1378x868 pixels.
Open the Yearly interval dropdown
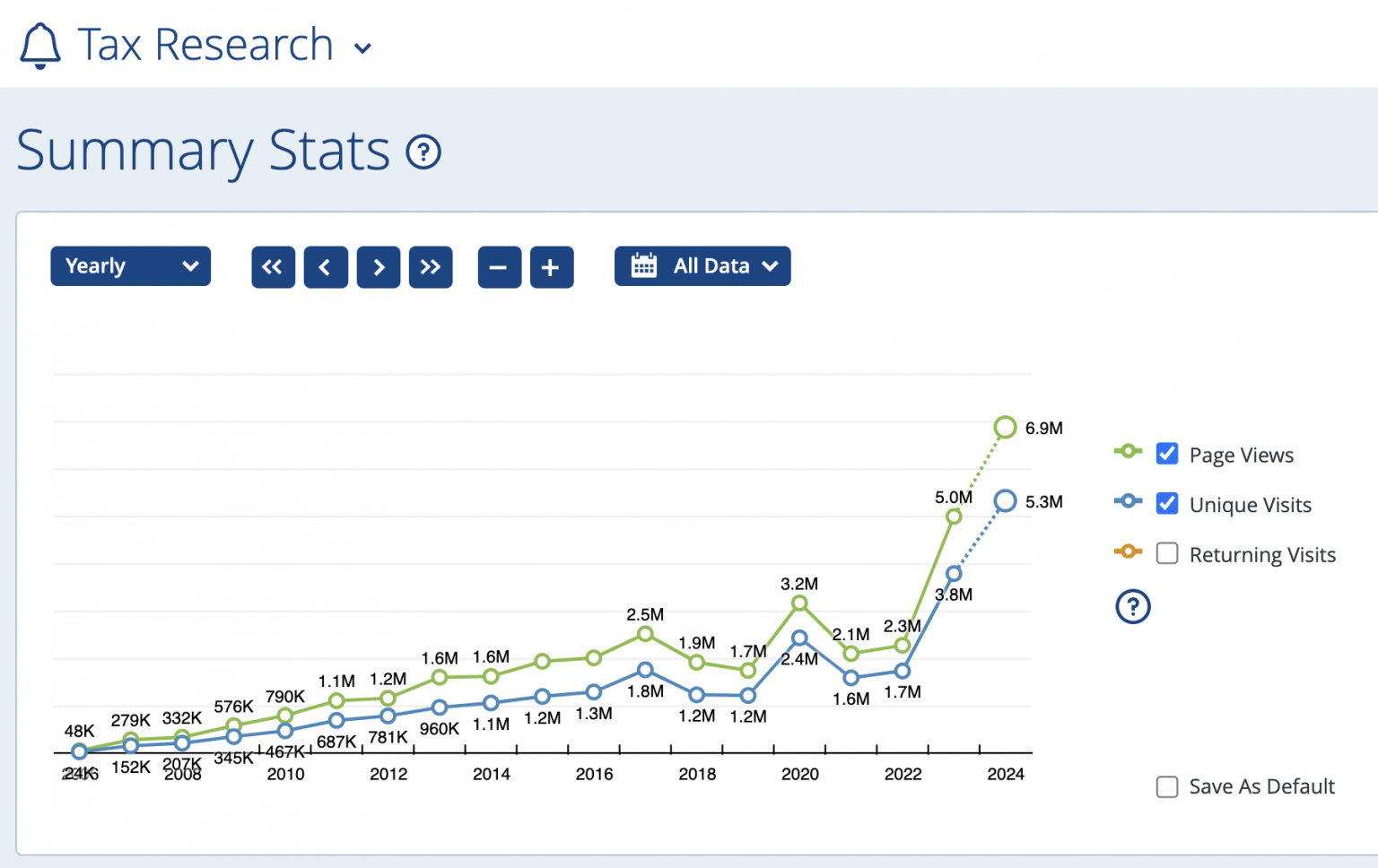coord(130,266)
